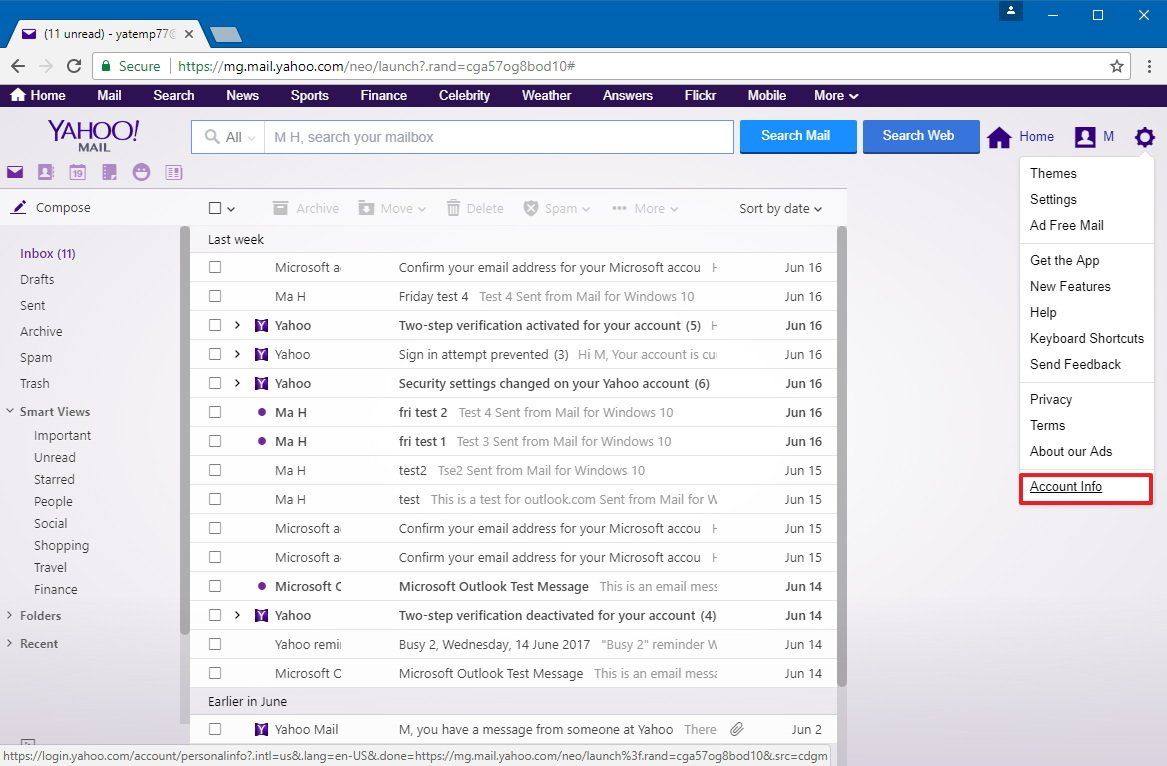Image resolution: width=1167 pixels, height=766 pixels.
Task: Expand the Recent section
Action: (x=10, y=643)
